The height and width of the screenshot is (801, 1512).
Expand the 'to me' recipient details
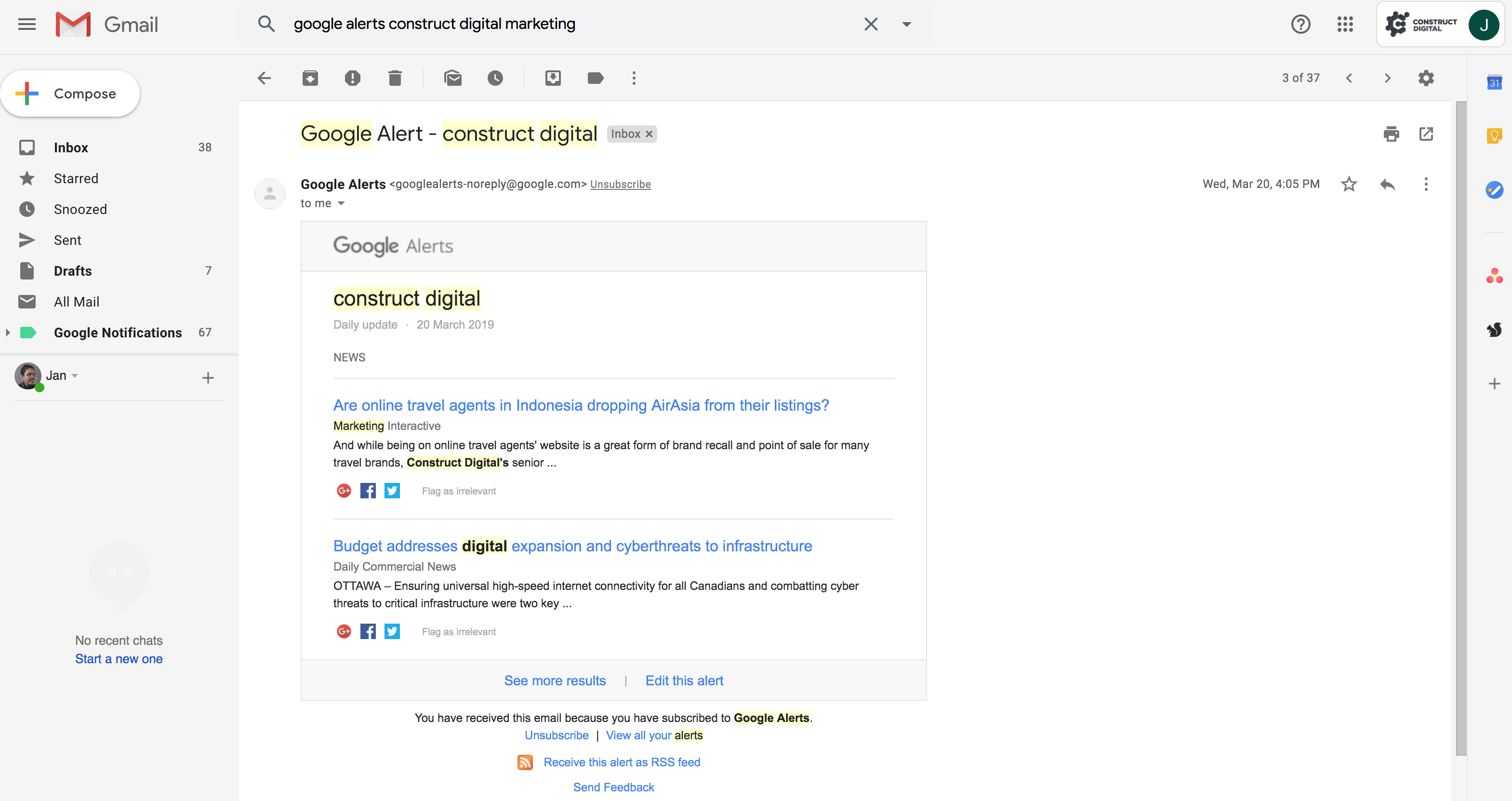(341, 204)
